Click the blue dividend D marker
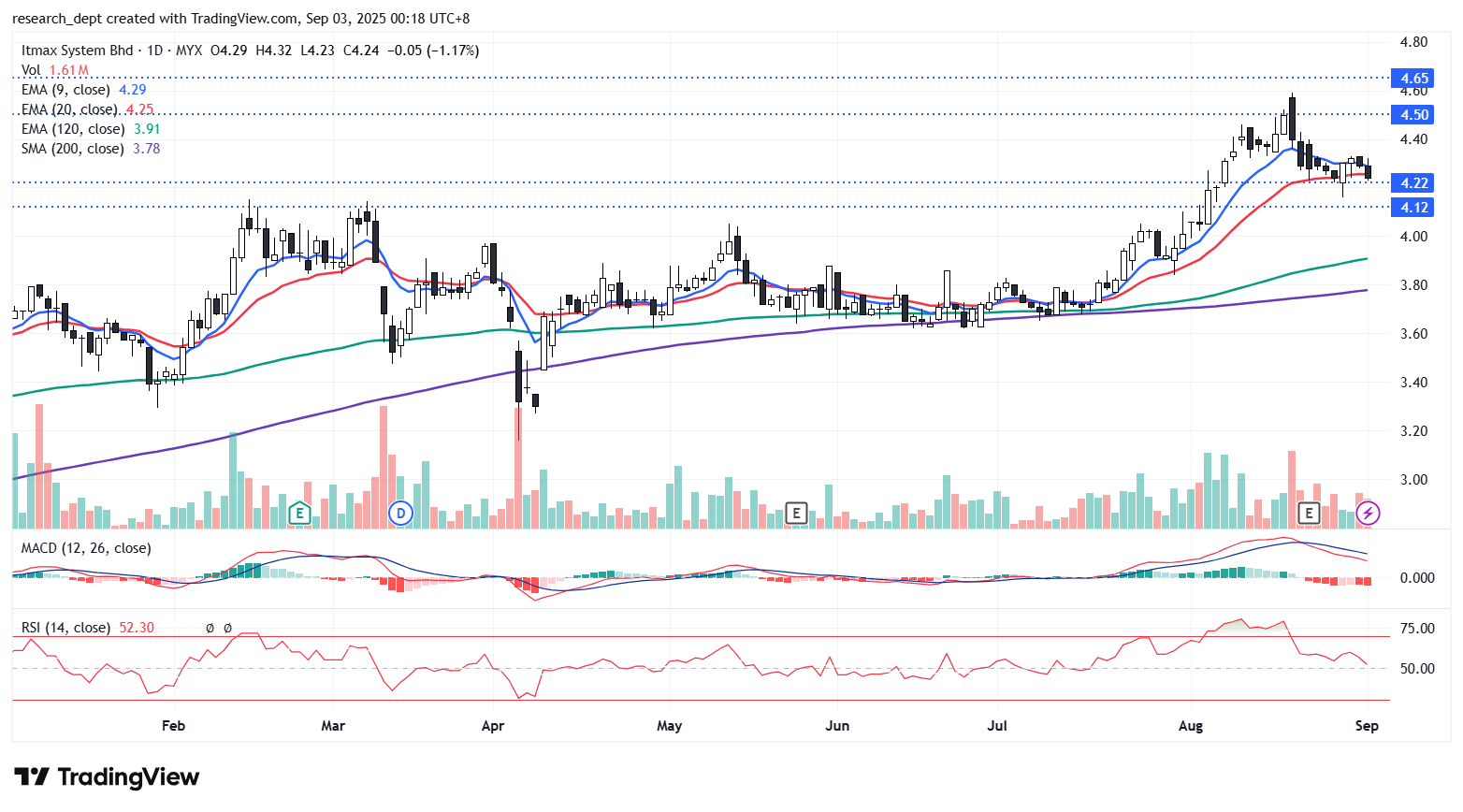Screen dimensions: 1463x812 [x=401, y=513]
